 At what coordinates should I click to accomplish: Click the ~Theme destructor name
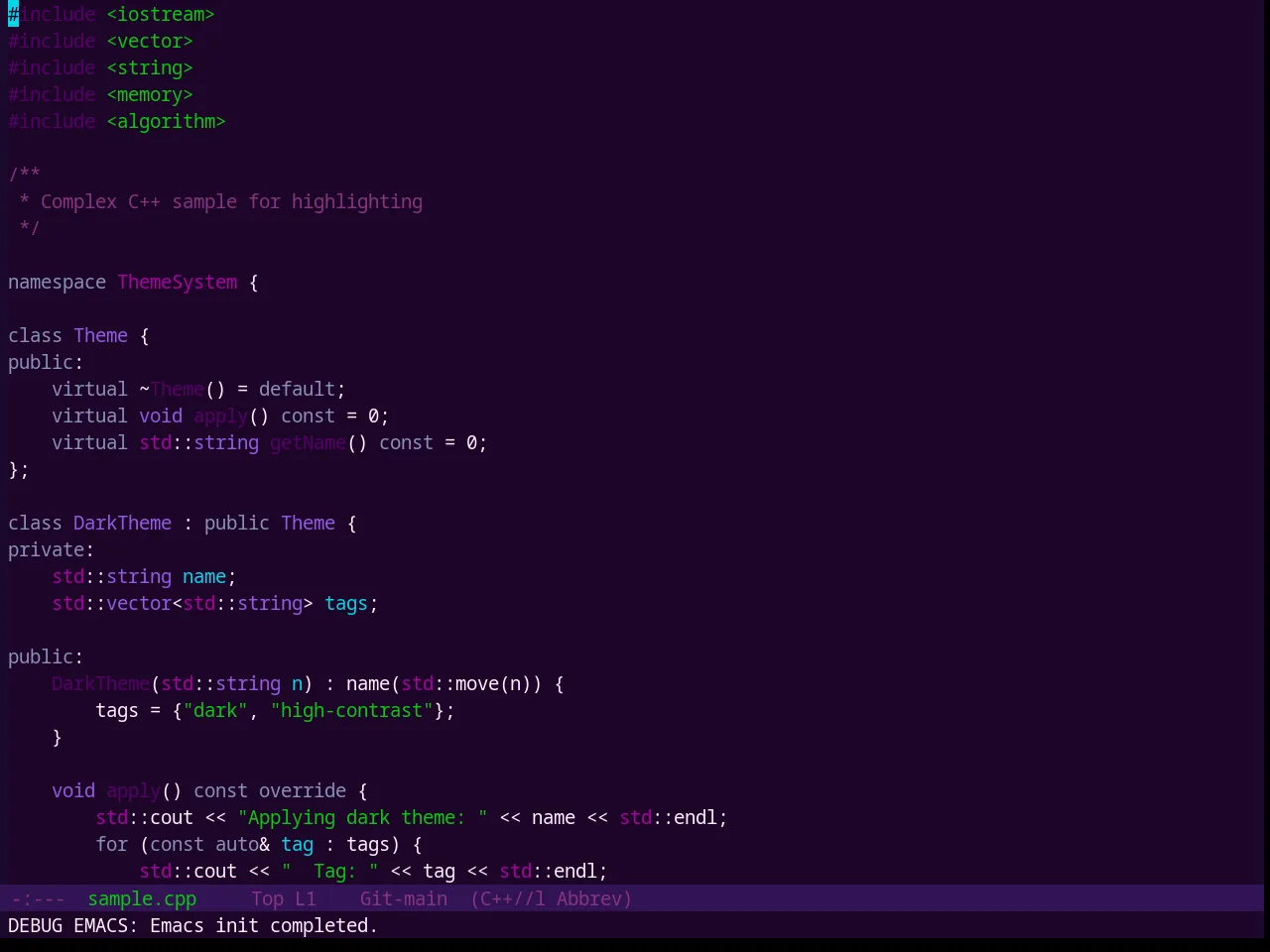point(172,389)
